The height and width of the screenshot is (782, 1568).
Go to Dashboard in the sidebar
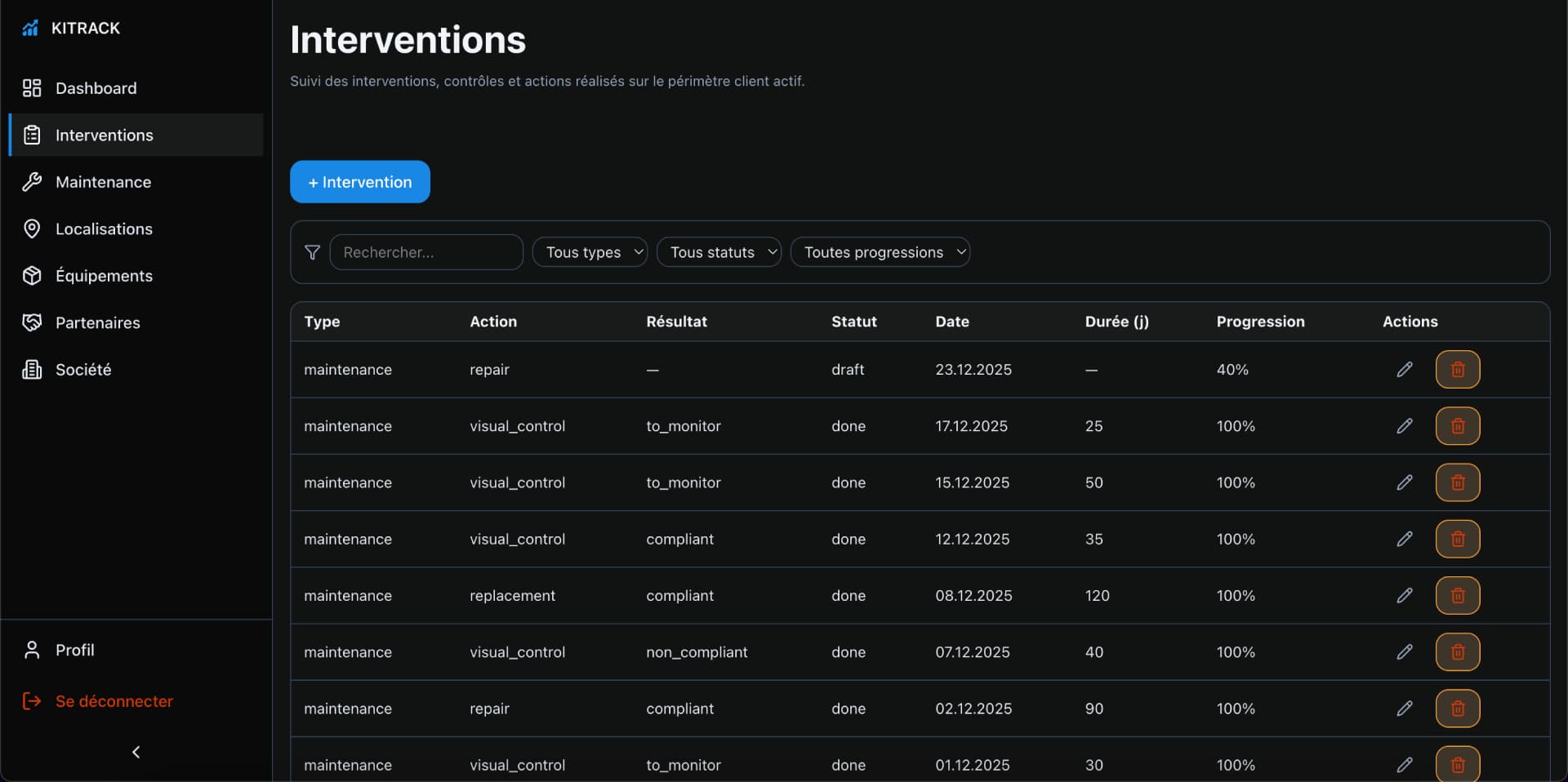coord(96,88)
